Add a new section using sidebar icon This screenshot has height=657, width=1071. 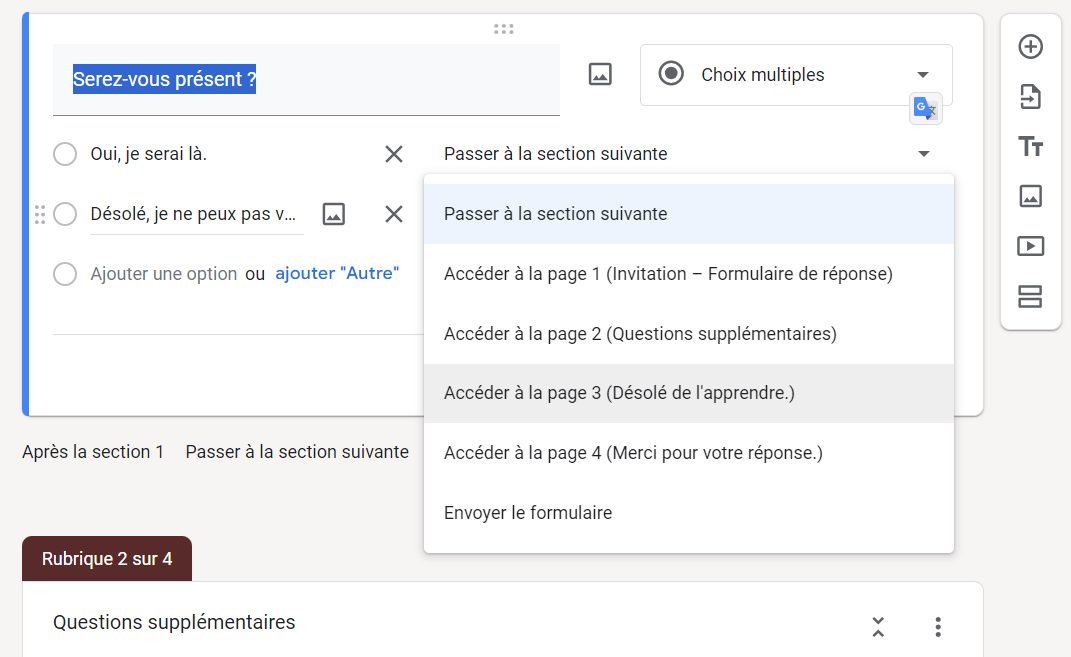(1030, 296)
